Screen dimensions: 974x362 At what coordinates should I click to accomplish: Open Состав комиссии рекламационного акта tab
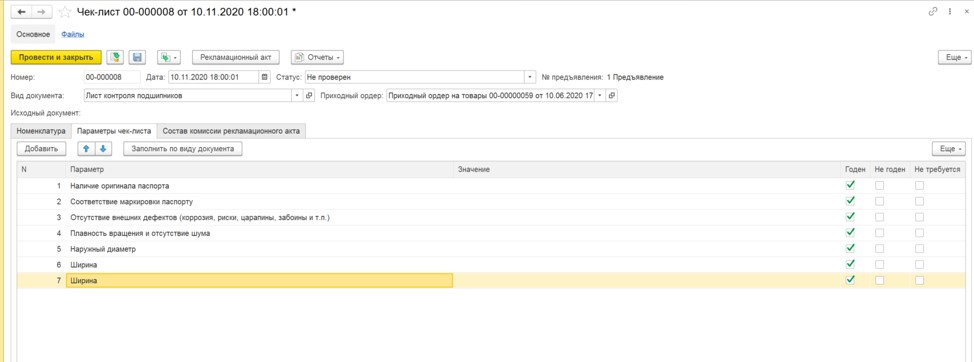click(231, 131)
